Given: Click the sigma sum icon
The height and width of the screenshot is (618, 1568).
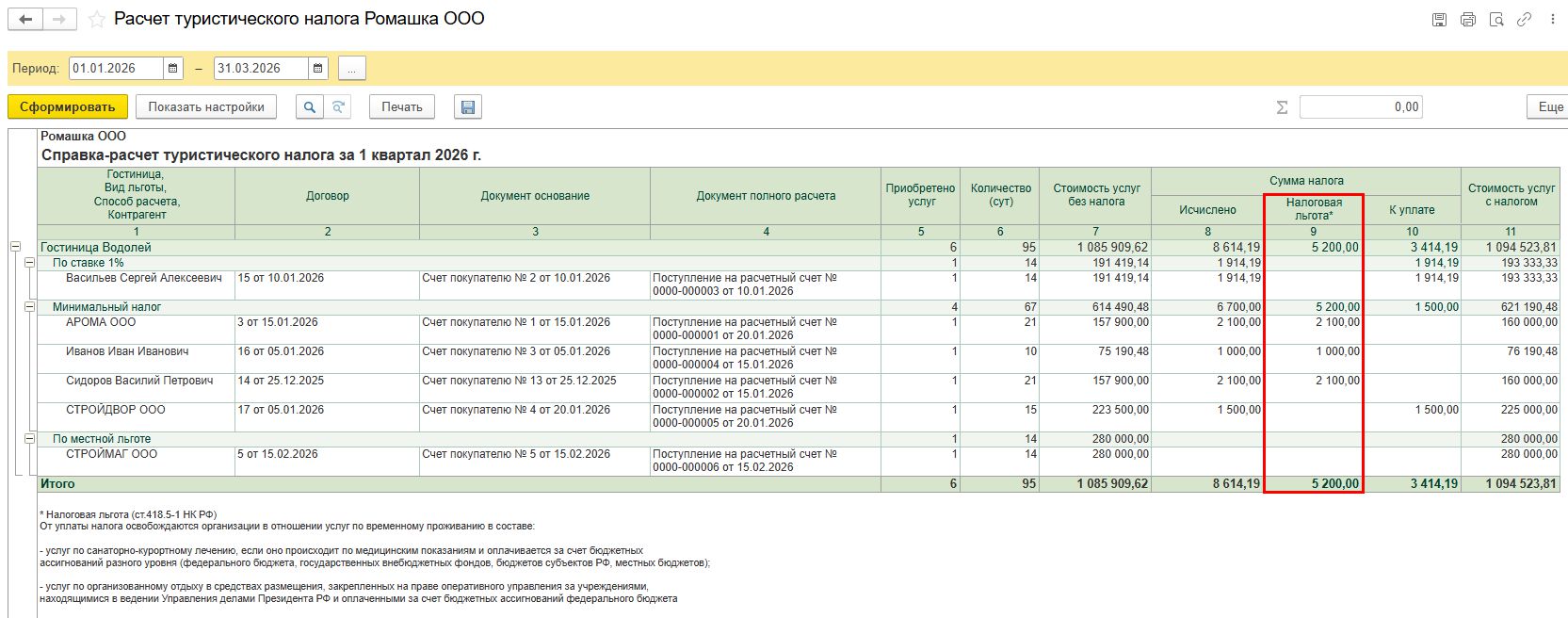Looking at the screenshot, I should coord(1282,107).
